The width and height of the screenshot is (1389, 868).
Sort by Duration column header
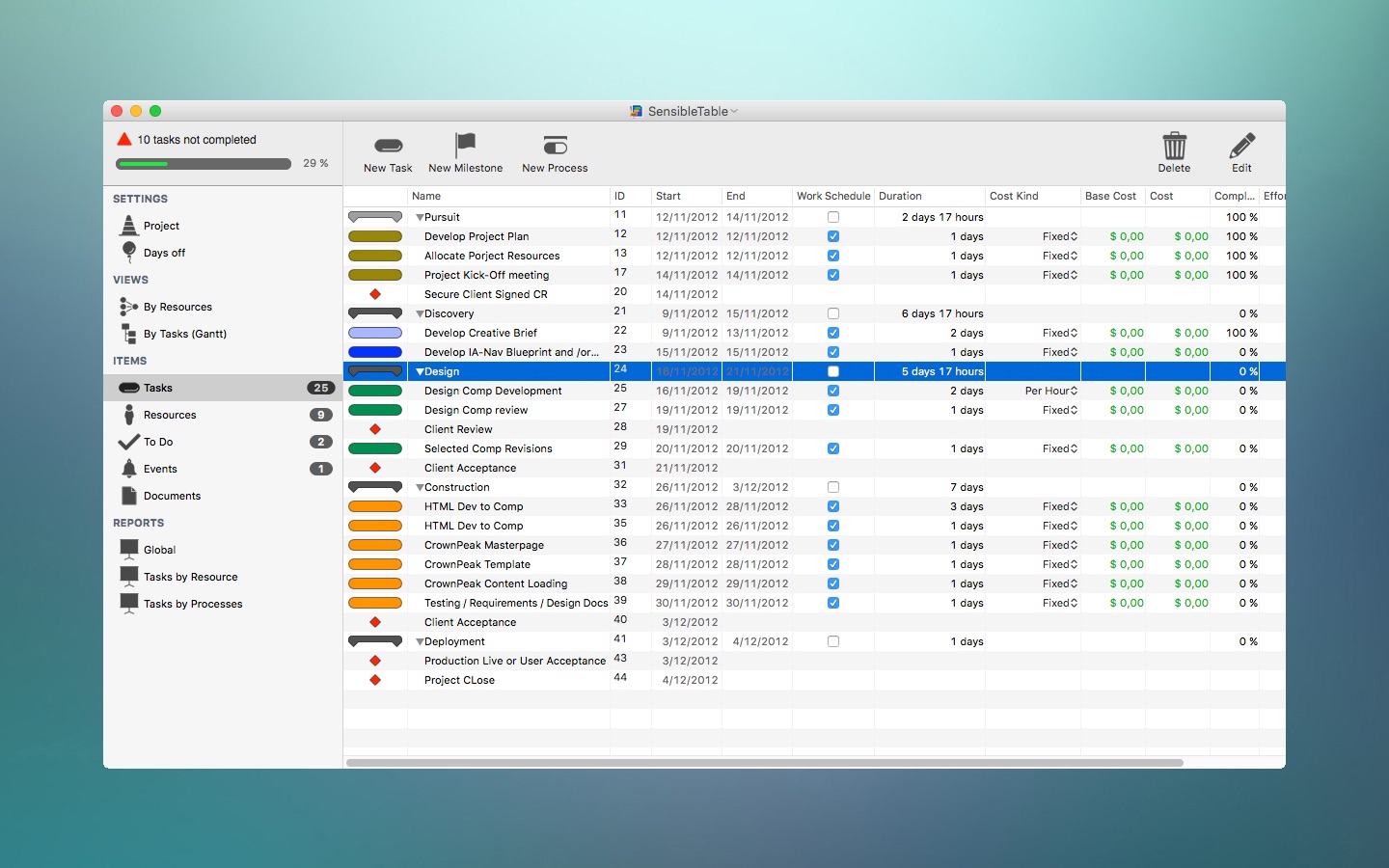pos(930,196)
